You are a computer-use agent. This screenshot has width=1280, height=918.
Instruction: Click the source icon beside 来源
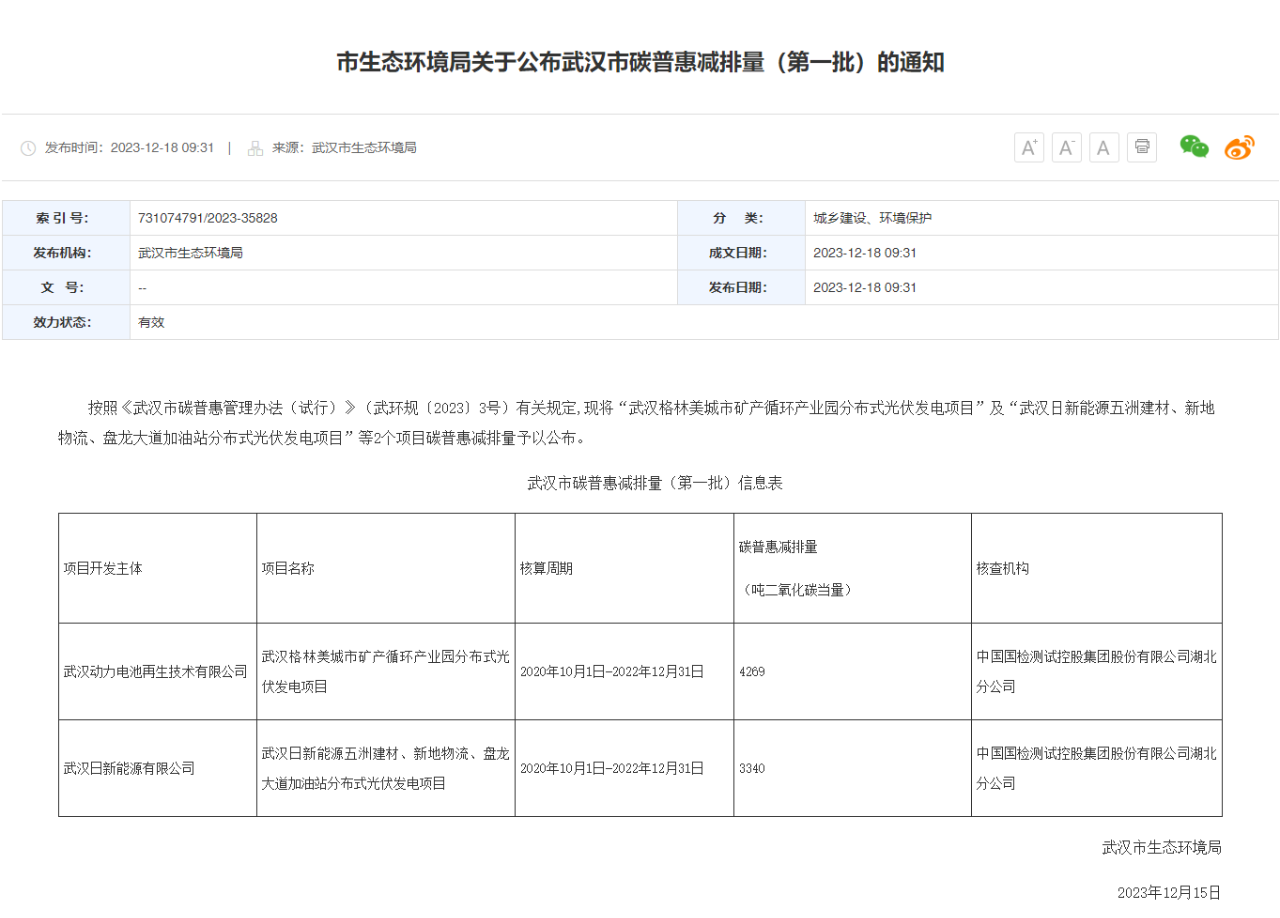click(255, 148)
